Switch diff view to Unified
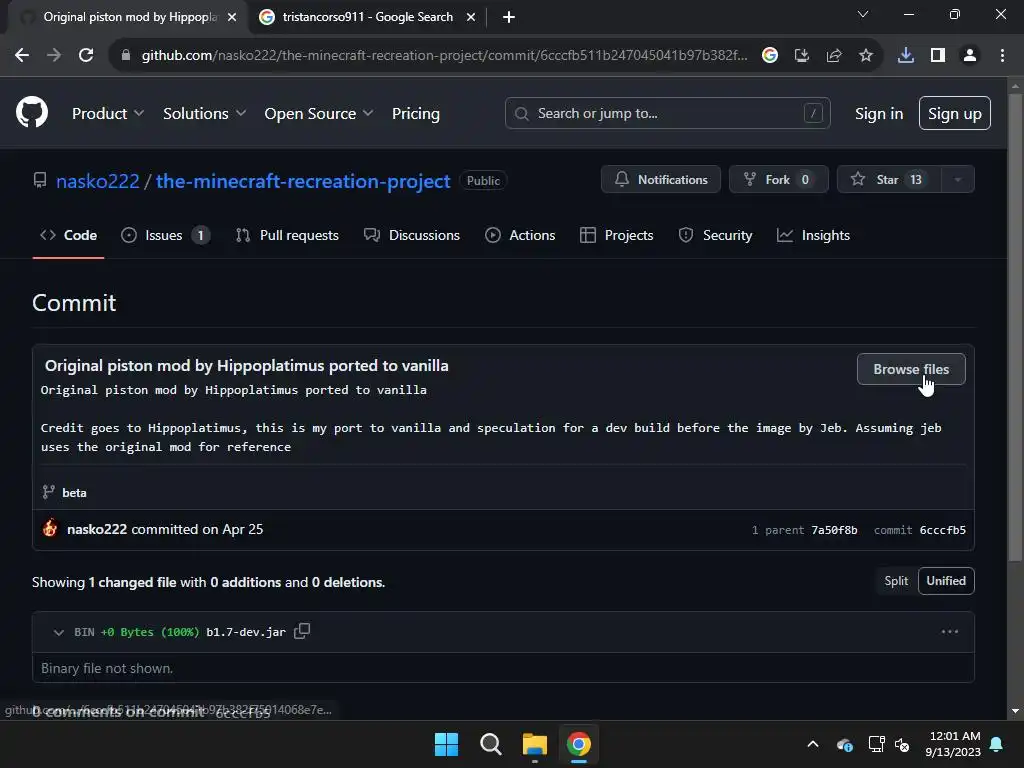 click(x=946, y=581)
